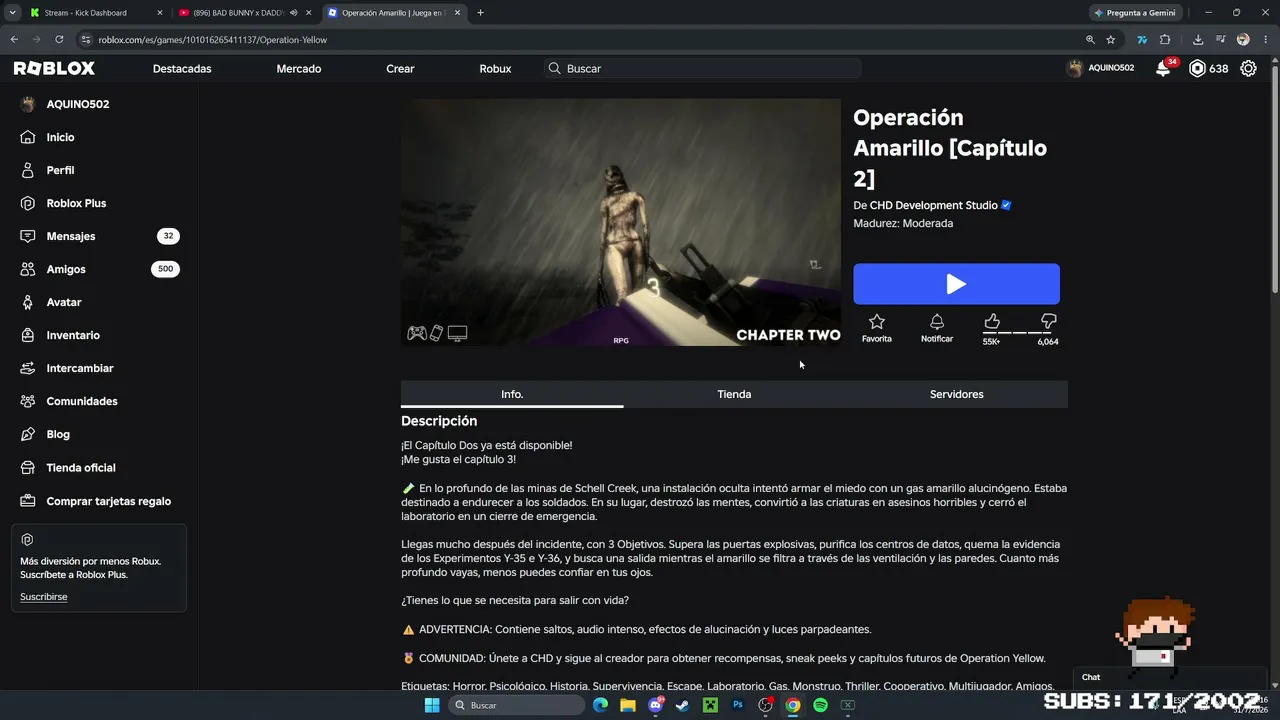The width and height of the screenshot is (1280, 720).
Task: Bookmark this page with the address bar star
Action: (x=1111, y=40)
